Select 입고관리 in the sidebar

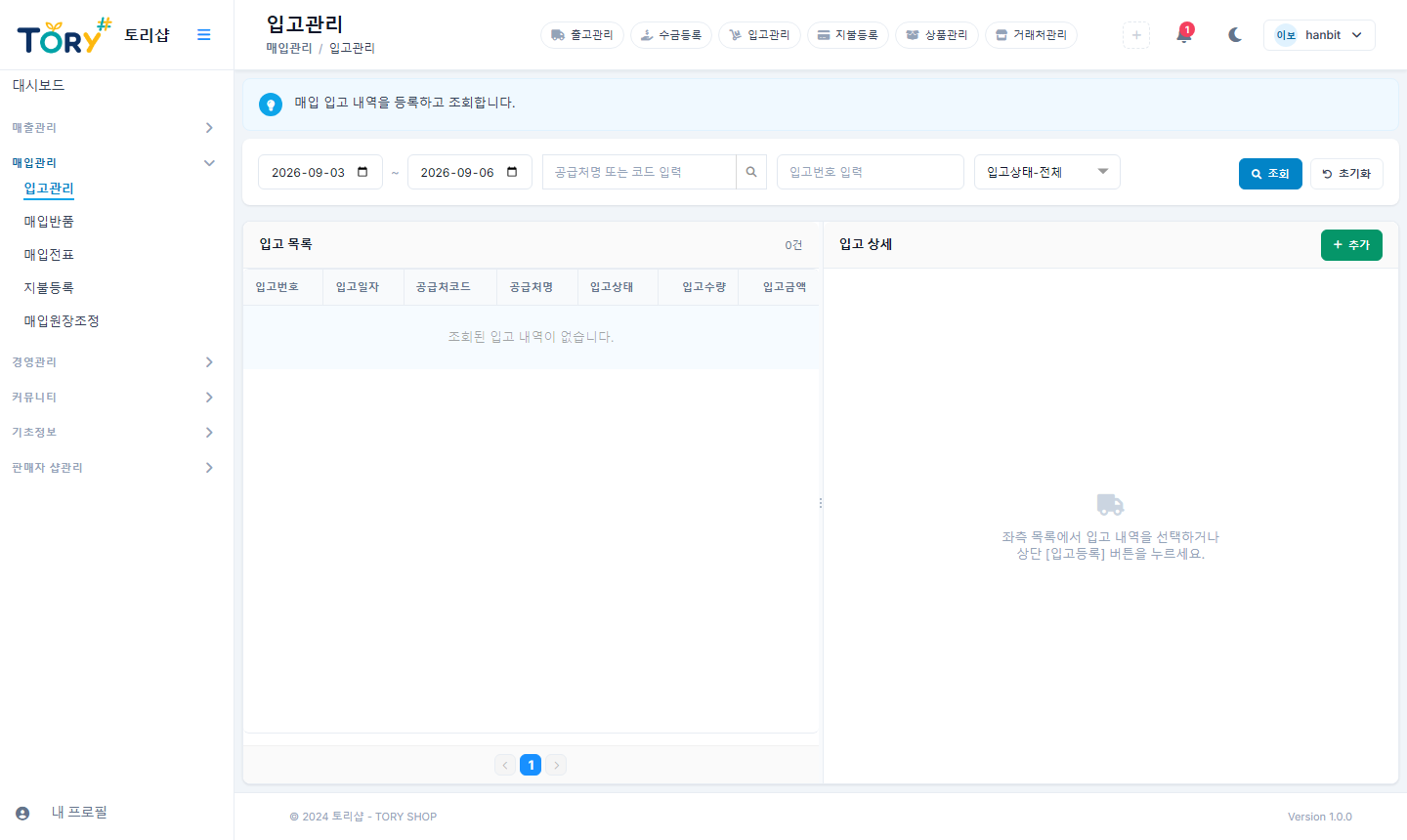click(49, 189)
